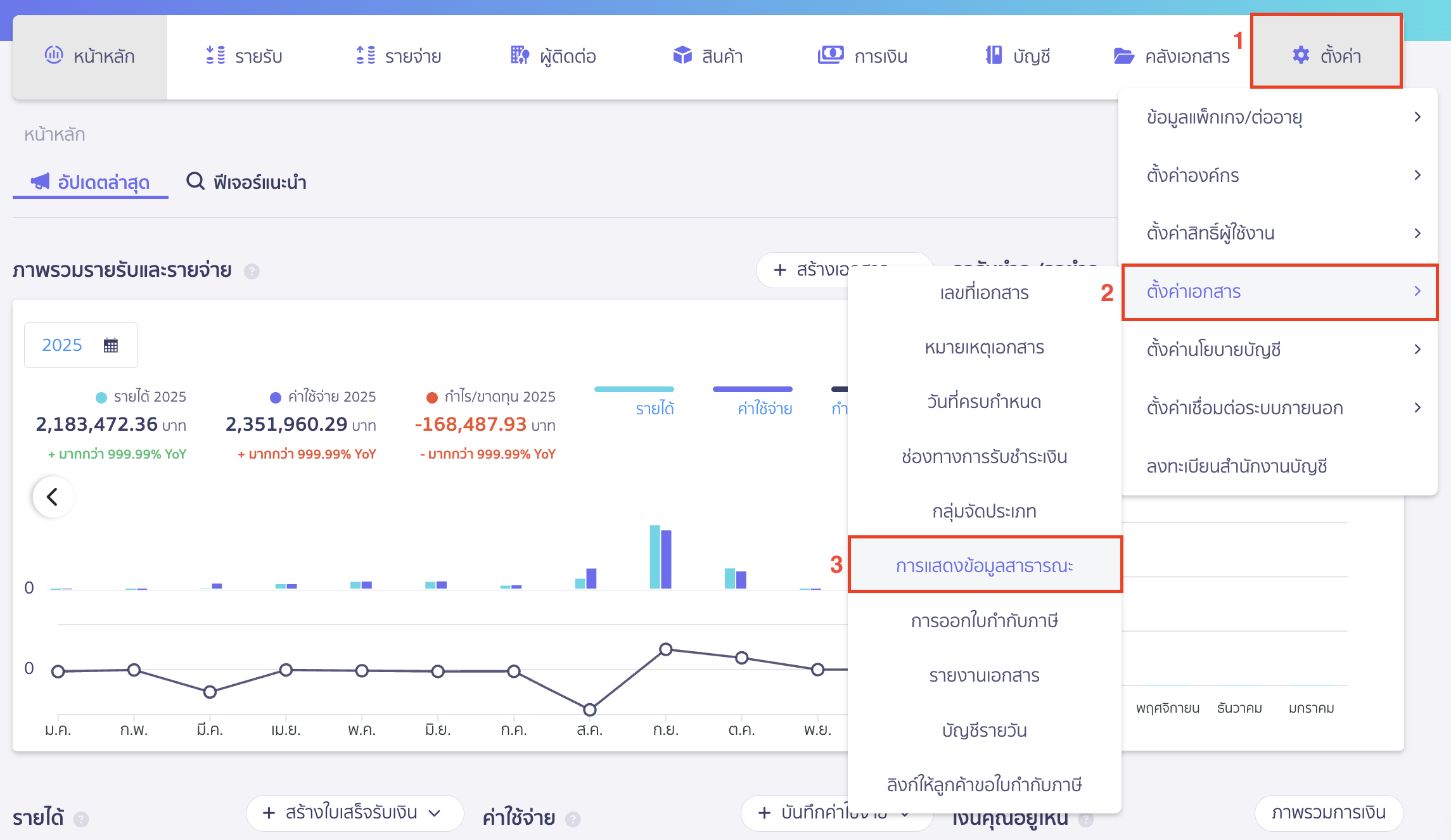
Task: Open the calendar picker next to 2025
Action: coord(110,345)
